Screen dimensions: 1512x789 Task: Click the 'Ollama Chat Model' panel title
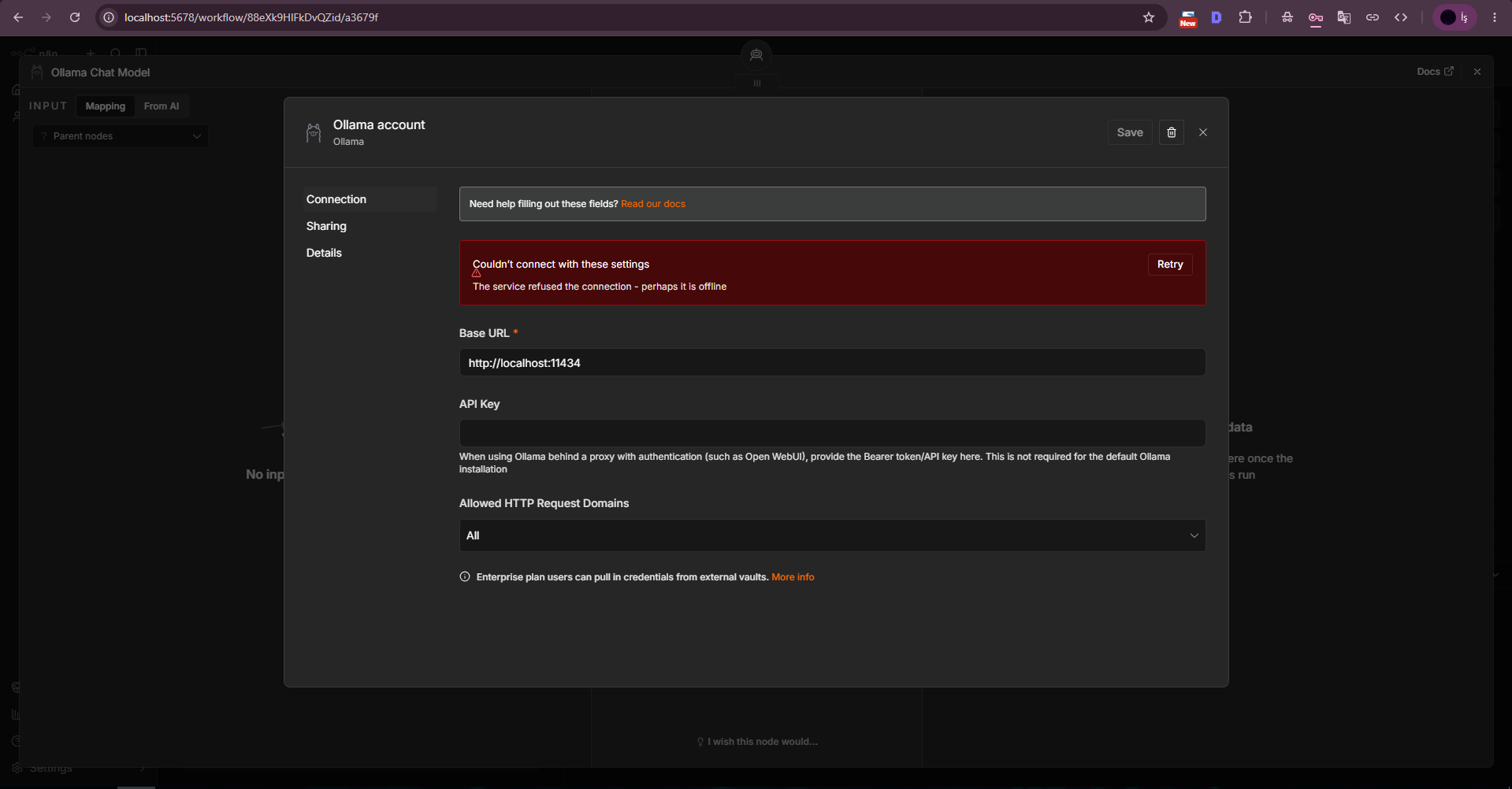[100, 72]
